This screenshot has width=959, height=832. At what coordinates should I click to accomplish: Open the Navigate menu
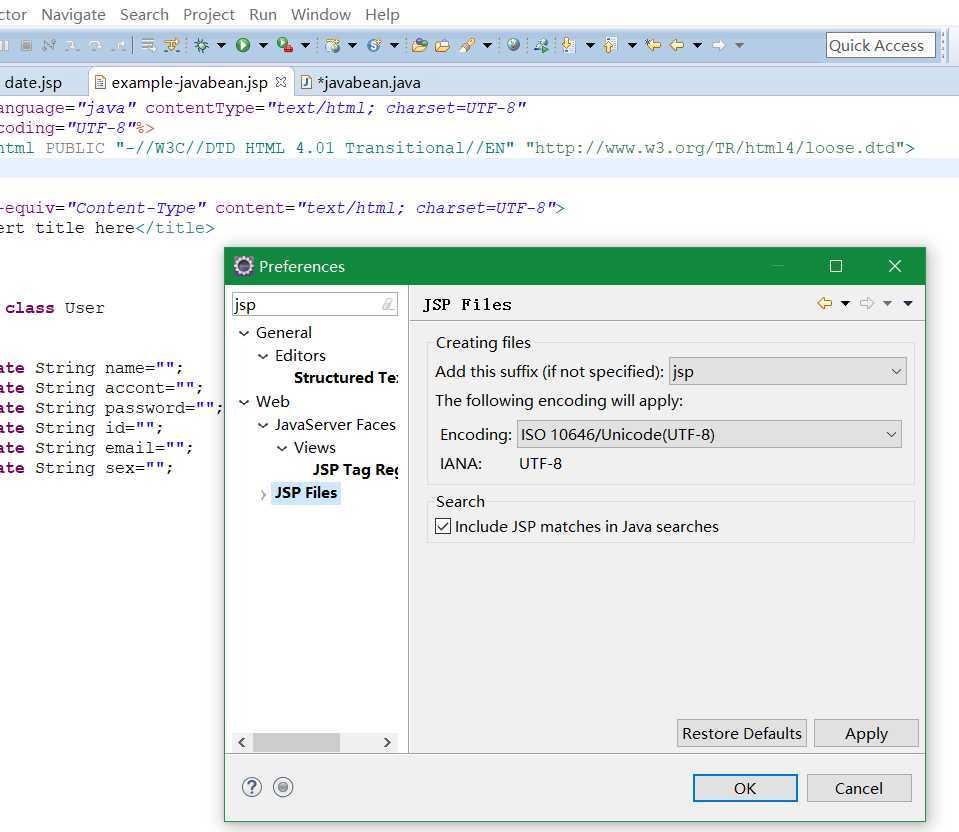(x=73, y=14)
